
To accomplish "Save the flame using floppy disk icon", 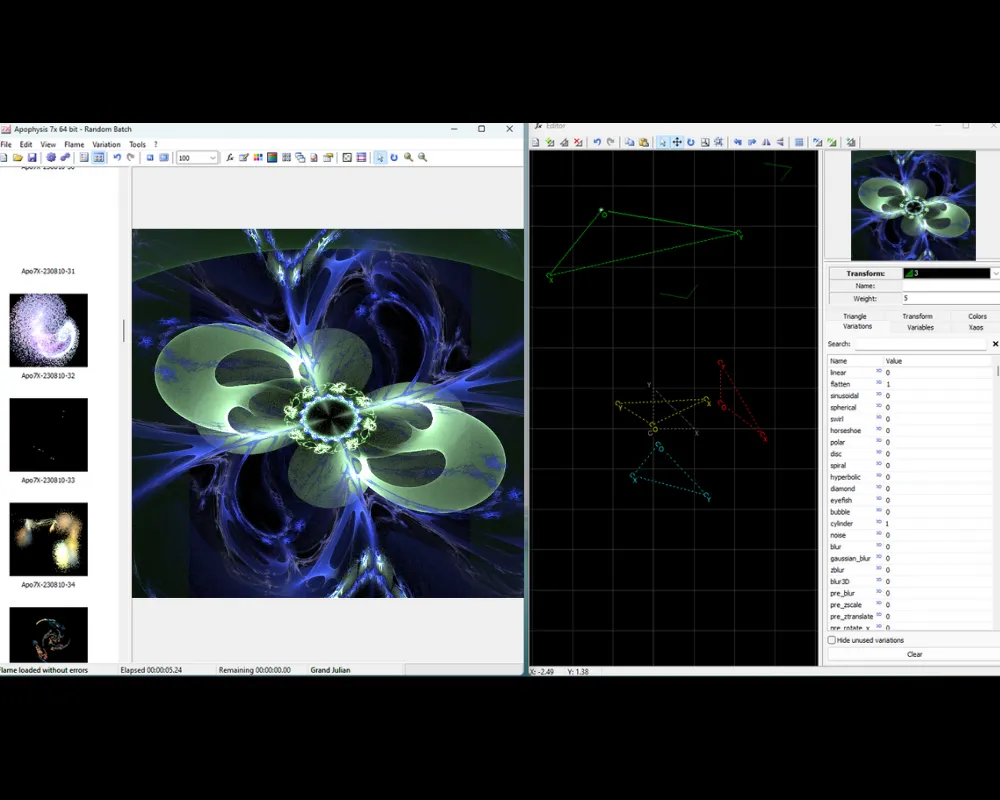I will click(x=32, y=158).
